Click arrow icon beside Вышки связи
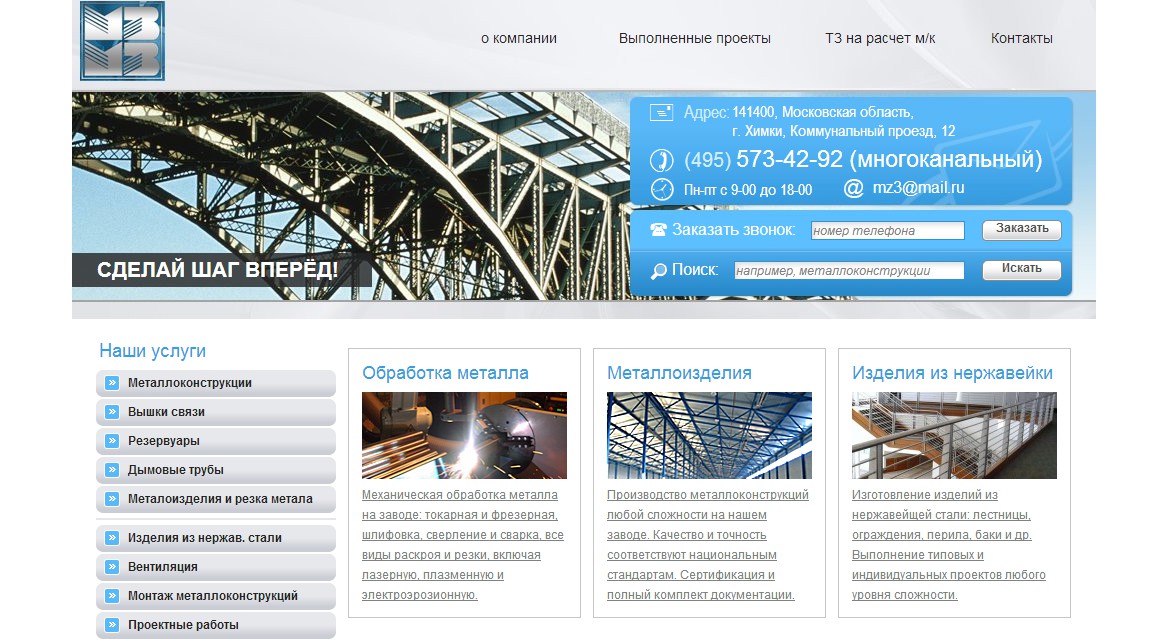Image resolution: width=1164 pixels, height=639 pixels. pyautogui.click(x=112, y=412)
